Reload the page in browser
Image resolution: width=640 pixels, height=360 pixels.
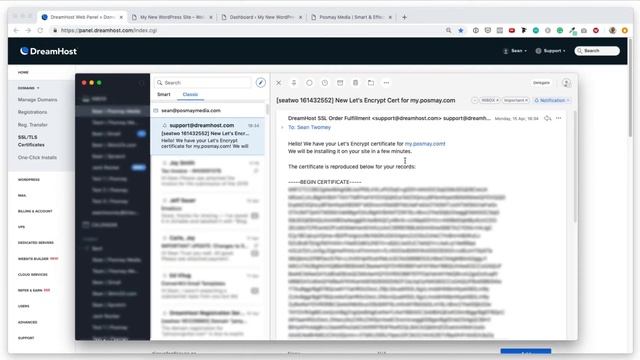pos(40,30)
